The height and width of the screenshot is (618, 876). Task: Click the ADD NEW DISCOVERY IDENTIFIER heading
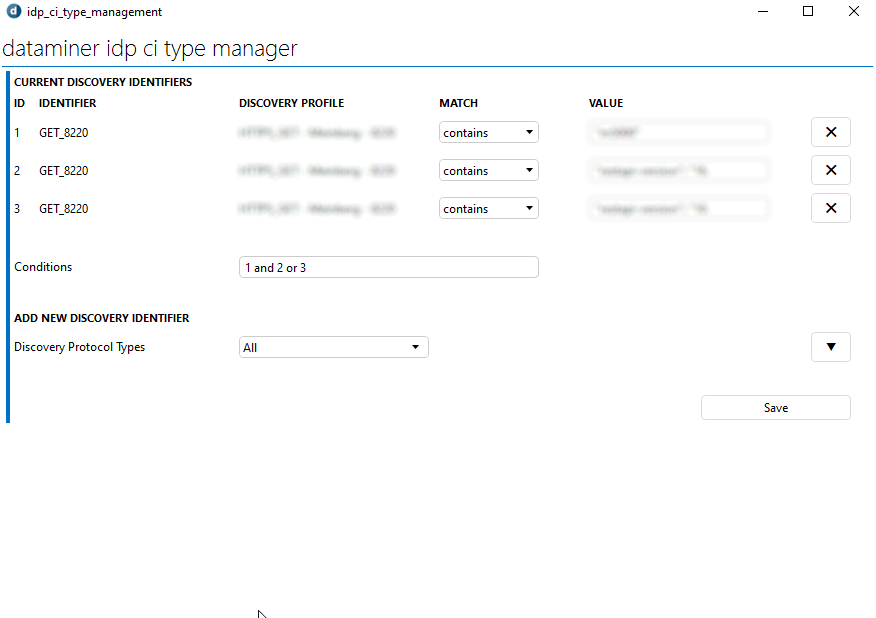point(102,318)
